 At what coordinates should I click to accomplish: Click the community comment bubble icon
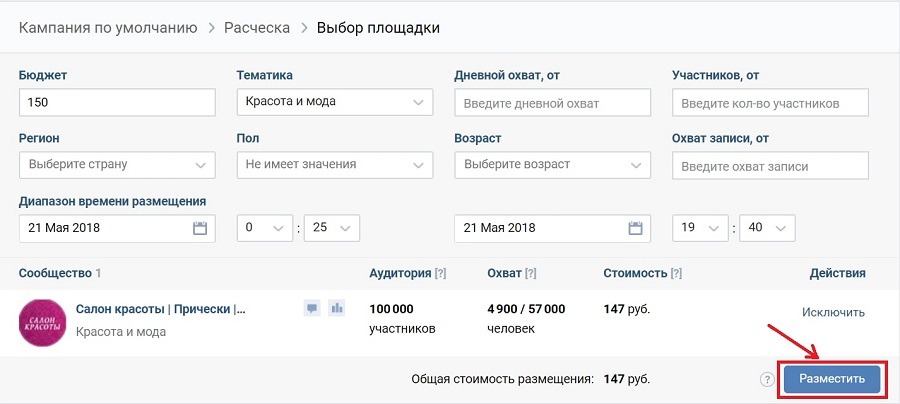point(312,308)
